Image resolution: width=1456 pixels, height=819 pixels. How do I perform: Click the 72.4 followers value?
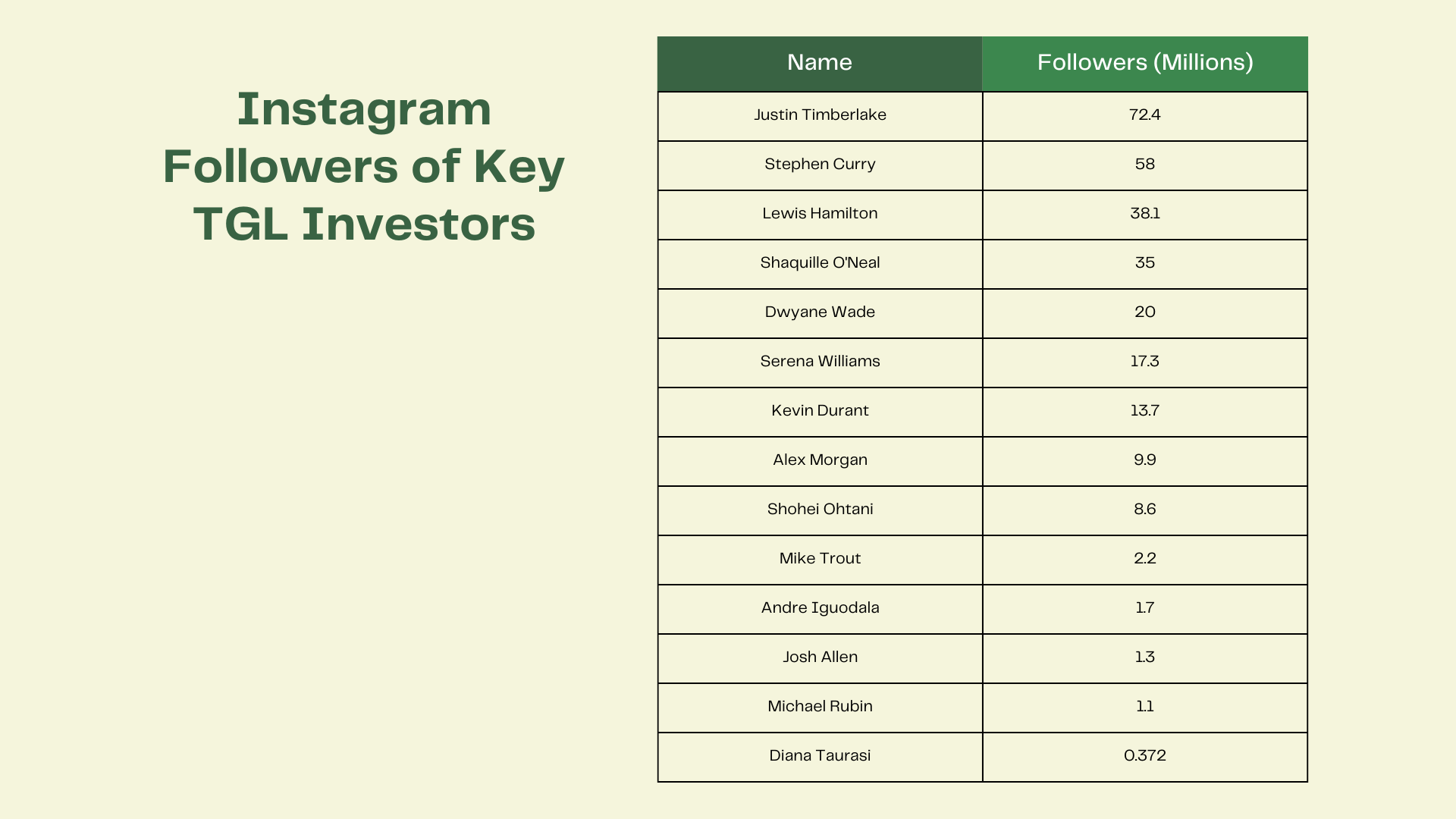[x=1144, y=115]
